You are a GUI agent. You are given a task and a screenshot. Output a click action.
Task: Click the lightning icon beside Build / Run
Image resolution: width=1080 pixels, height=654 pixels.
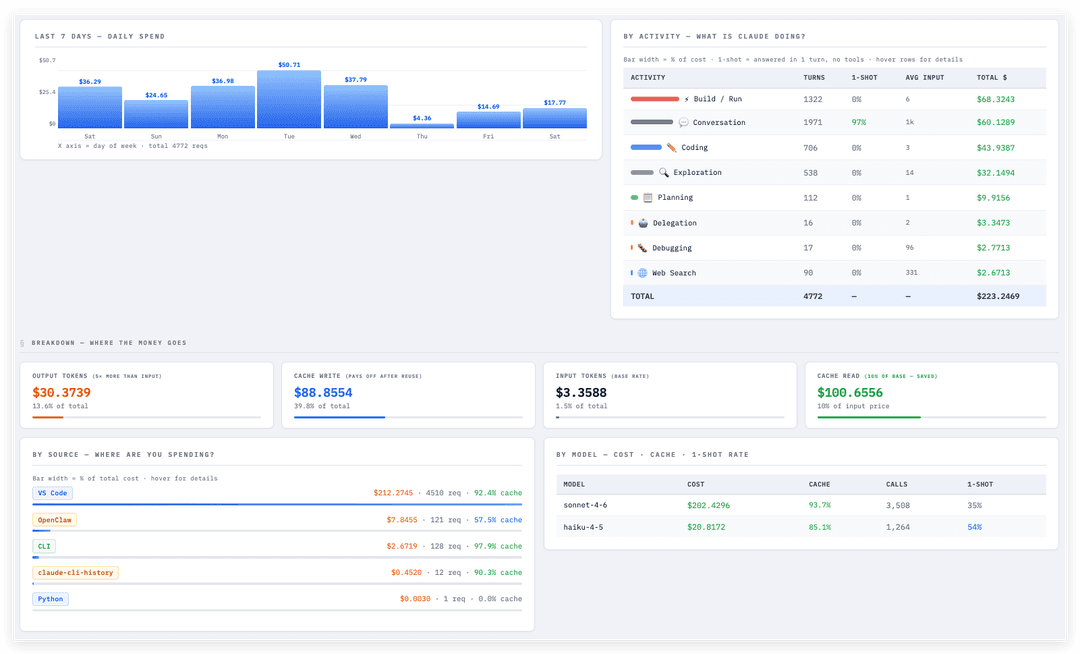click(687, 99)
